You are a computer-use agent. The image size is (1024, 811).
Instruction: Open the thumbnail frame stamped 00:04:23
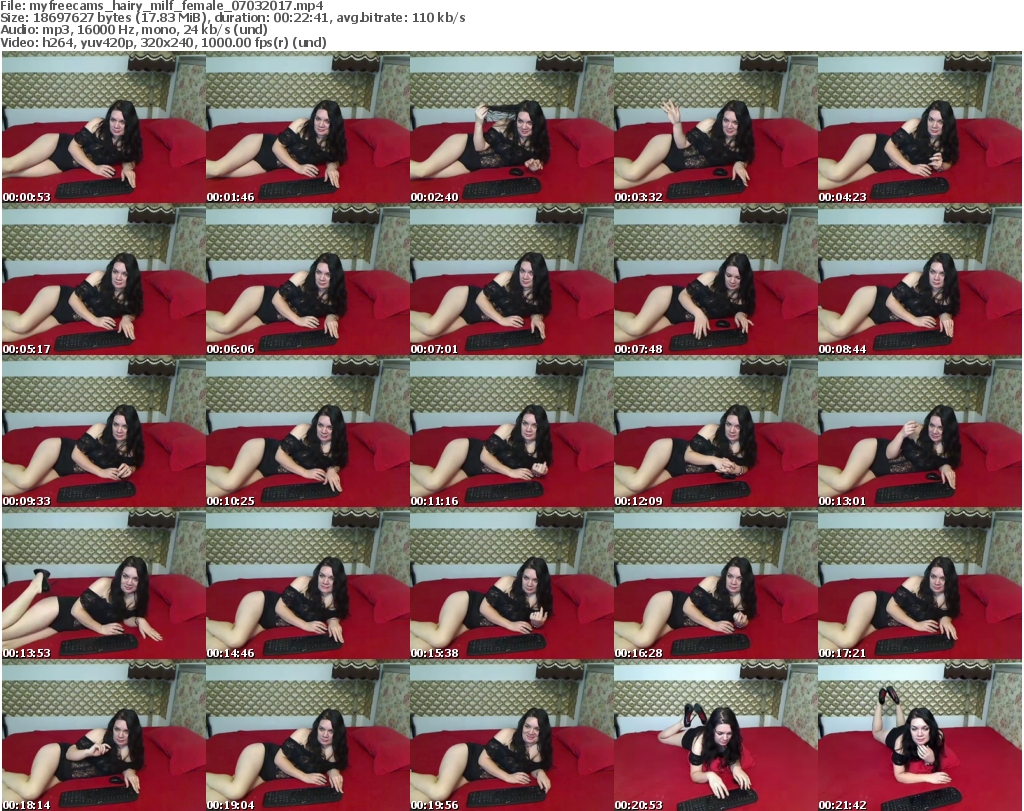click(920, 127)
